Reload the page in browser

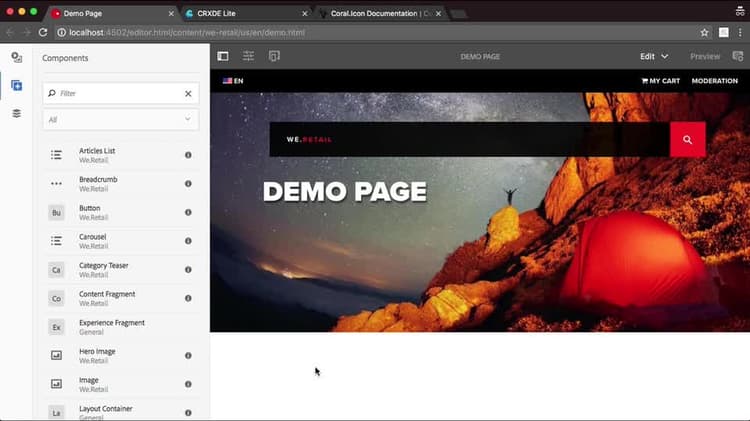[43, 33]
